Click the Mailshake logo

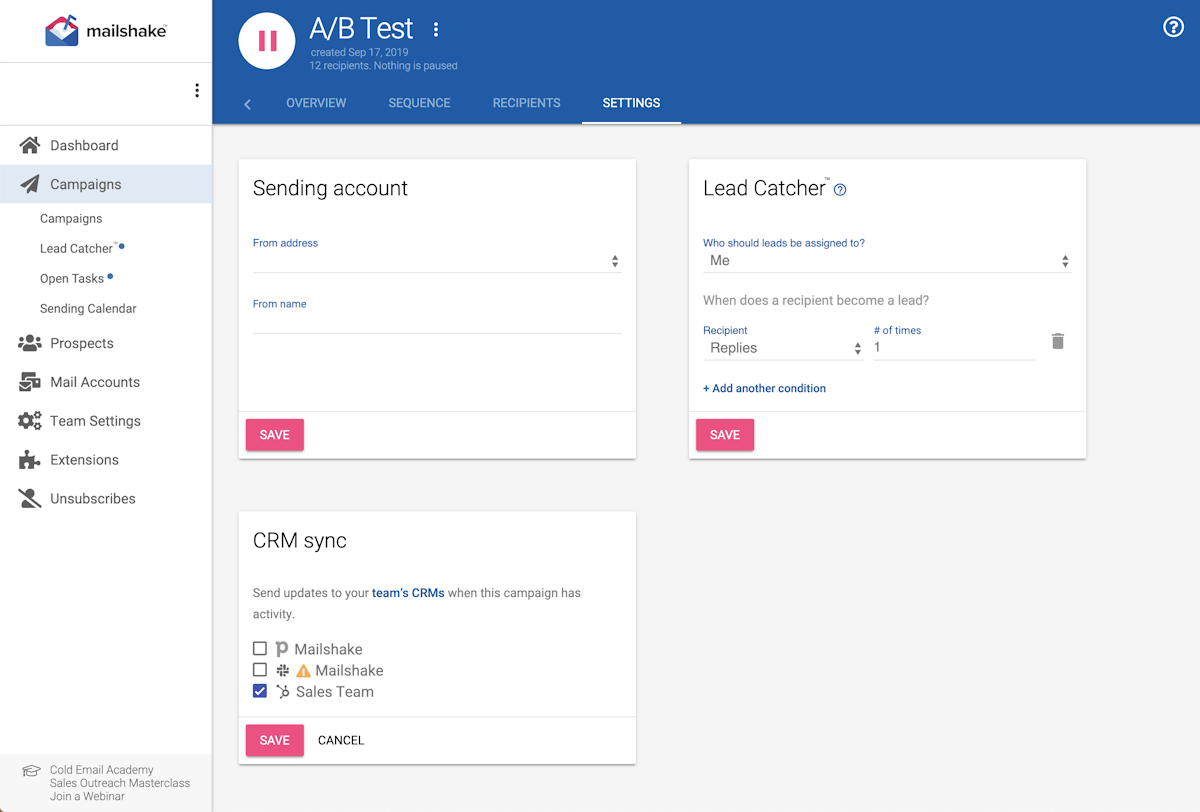pos(106,31)
